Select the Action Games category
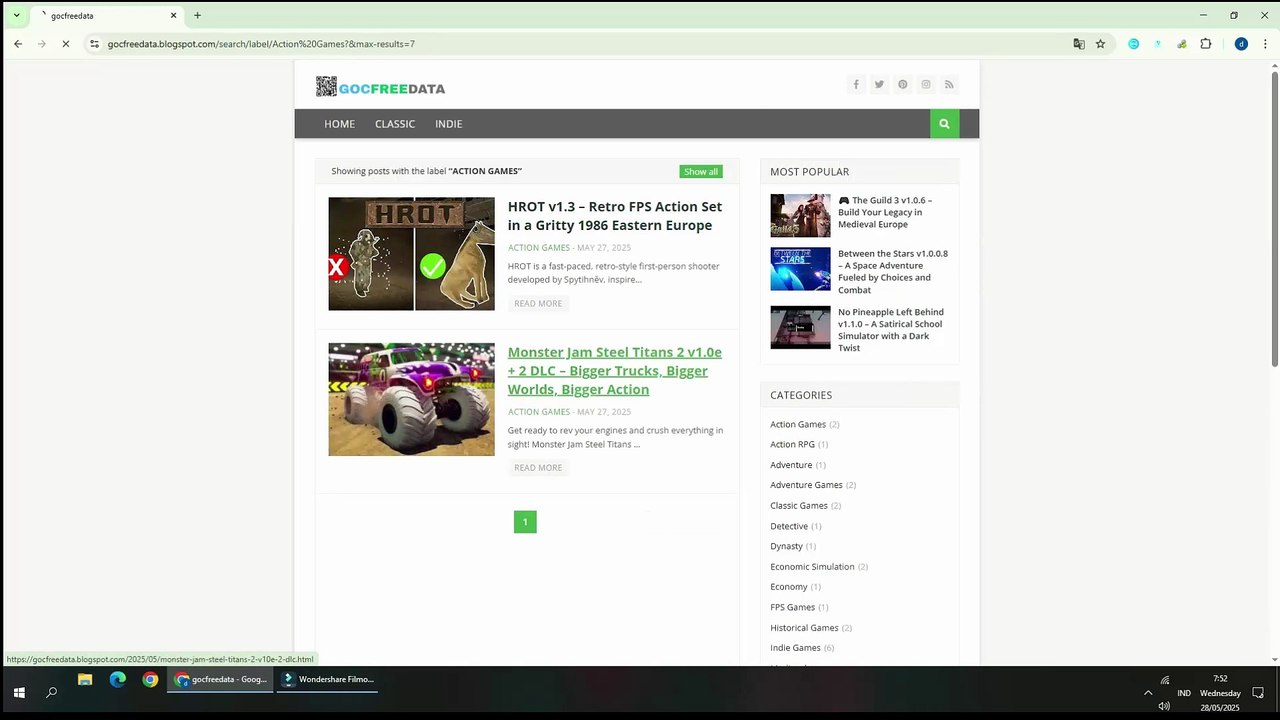The width and height of the screenshot is (1280, 720). click(x=798, y=424)
